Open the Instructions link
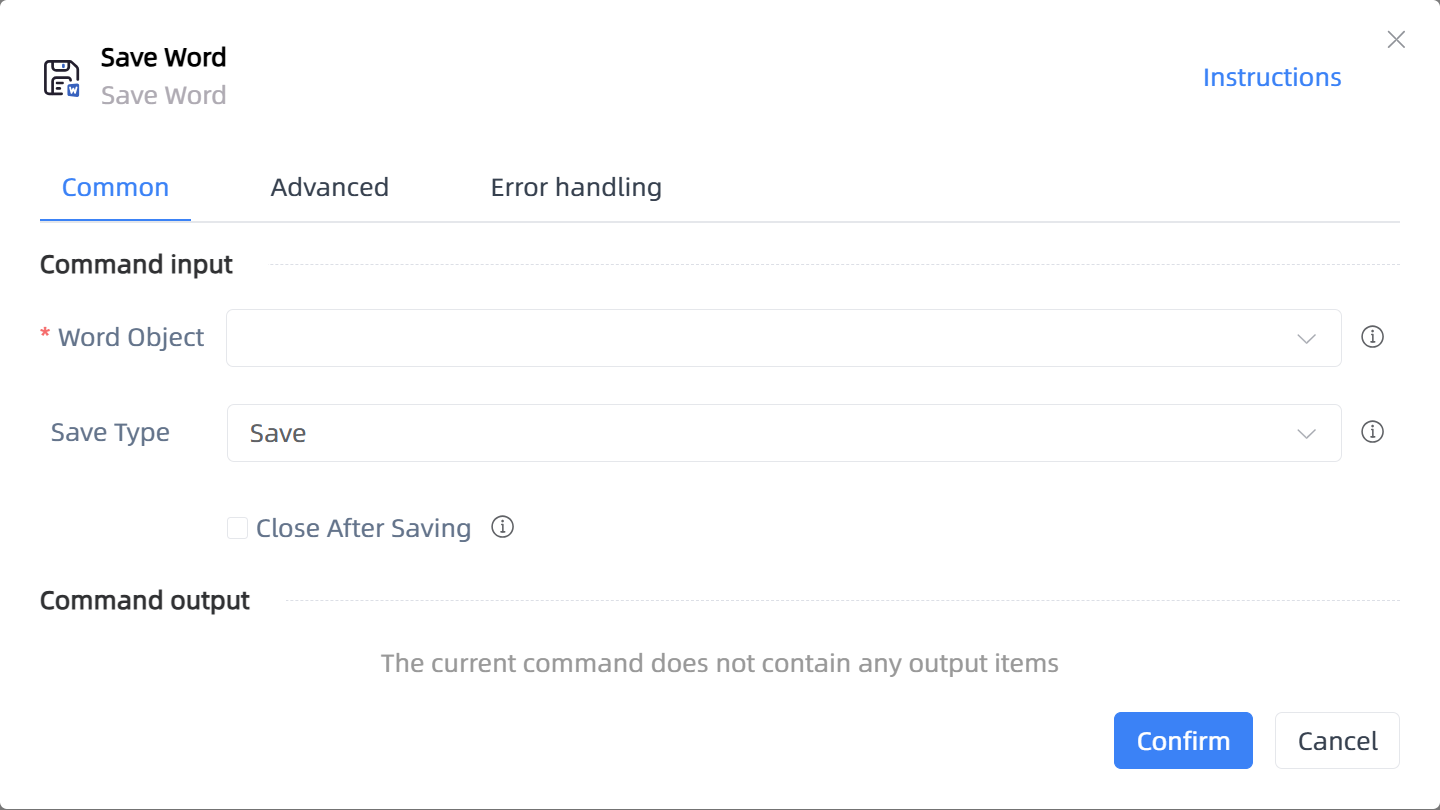The height and width of the screenshot is (810, 1440). (x=1272, y=77)
